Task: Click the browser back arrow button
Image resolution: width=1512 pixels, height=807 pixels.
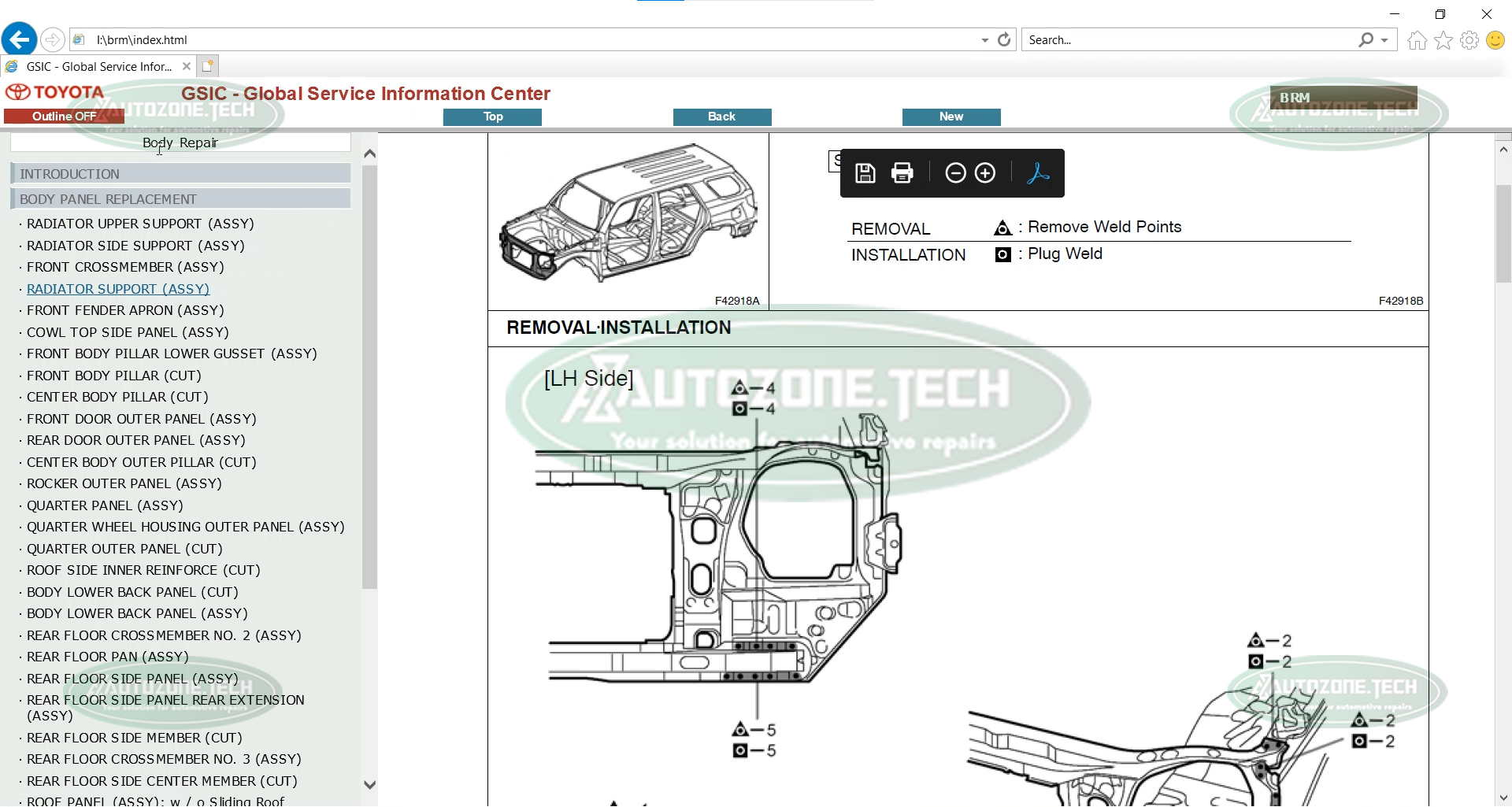Action: (19, 39)
